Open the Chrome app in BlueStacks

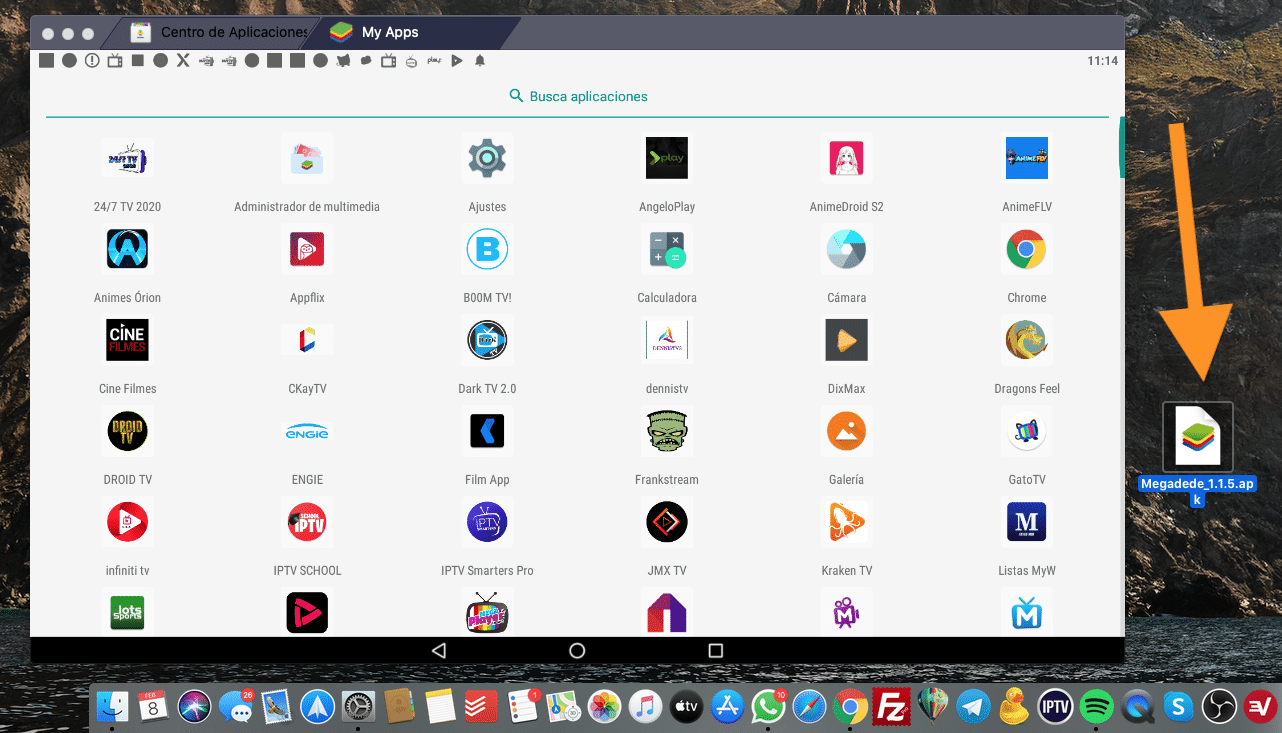[x=1026, y=250]
